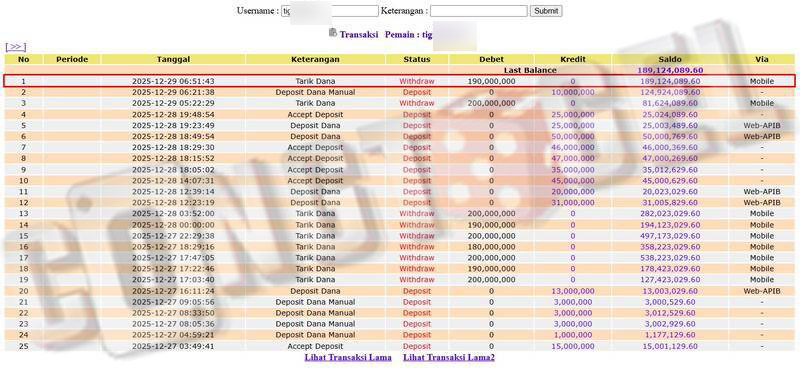Click the Kredit column header
This screenshot has width=800, height=379.
[572, 59]
